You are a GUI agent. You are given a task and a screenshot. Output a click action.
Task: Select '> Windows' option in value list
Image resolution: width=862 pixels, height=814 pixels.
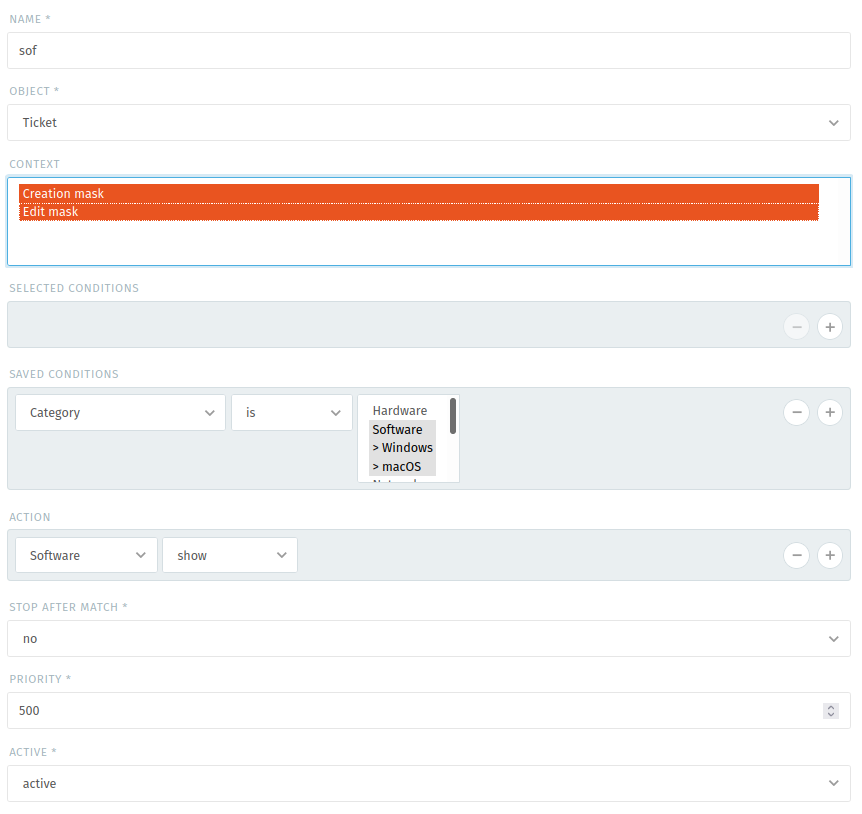point(403,448)
